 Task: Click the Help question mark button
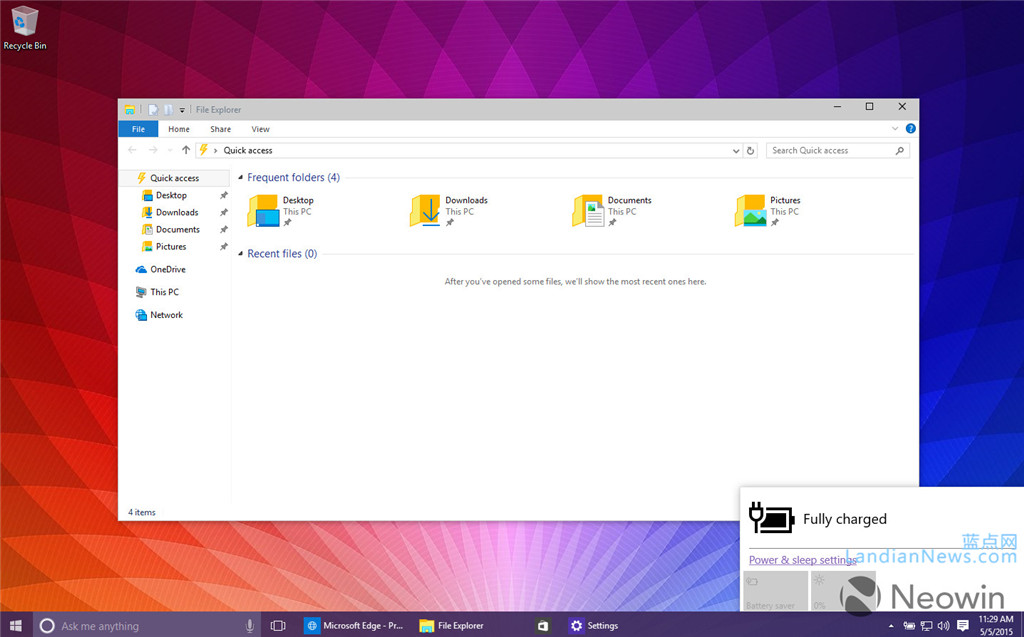(910, 129)
